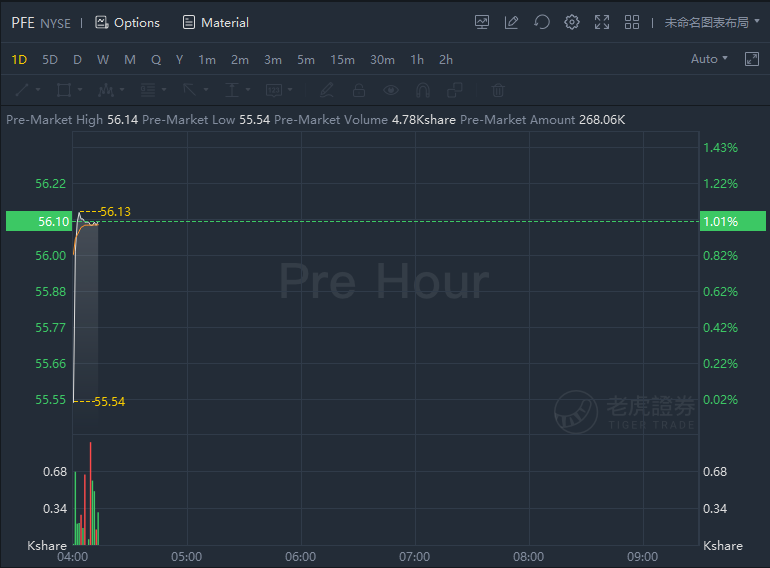Click the Pre-Market Low 55.54 value
This screenshot has height=568, width=770.
pyautogui.click(x=254, y=120)
